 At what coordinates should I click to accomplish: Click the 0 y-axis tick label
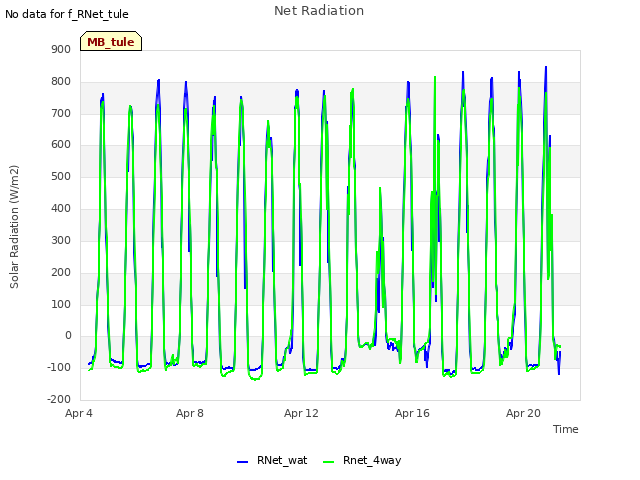tap(68, 336)
